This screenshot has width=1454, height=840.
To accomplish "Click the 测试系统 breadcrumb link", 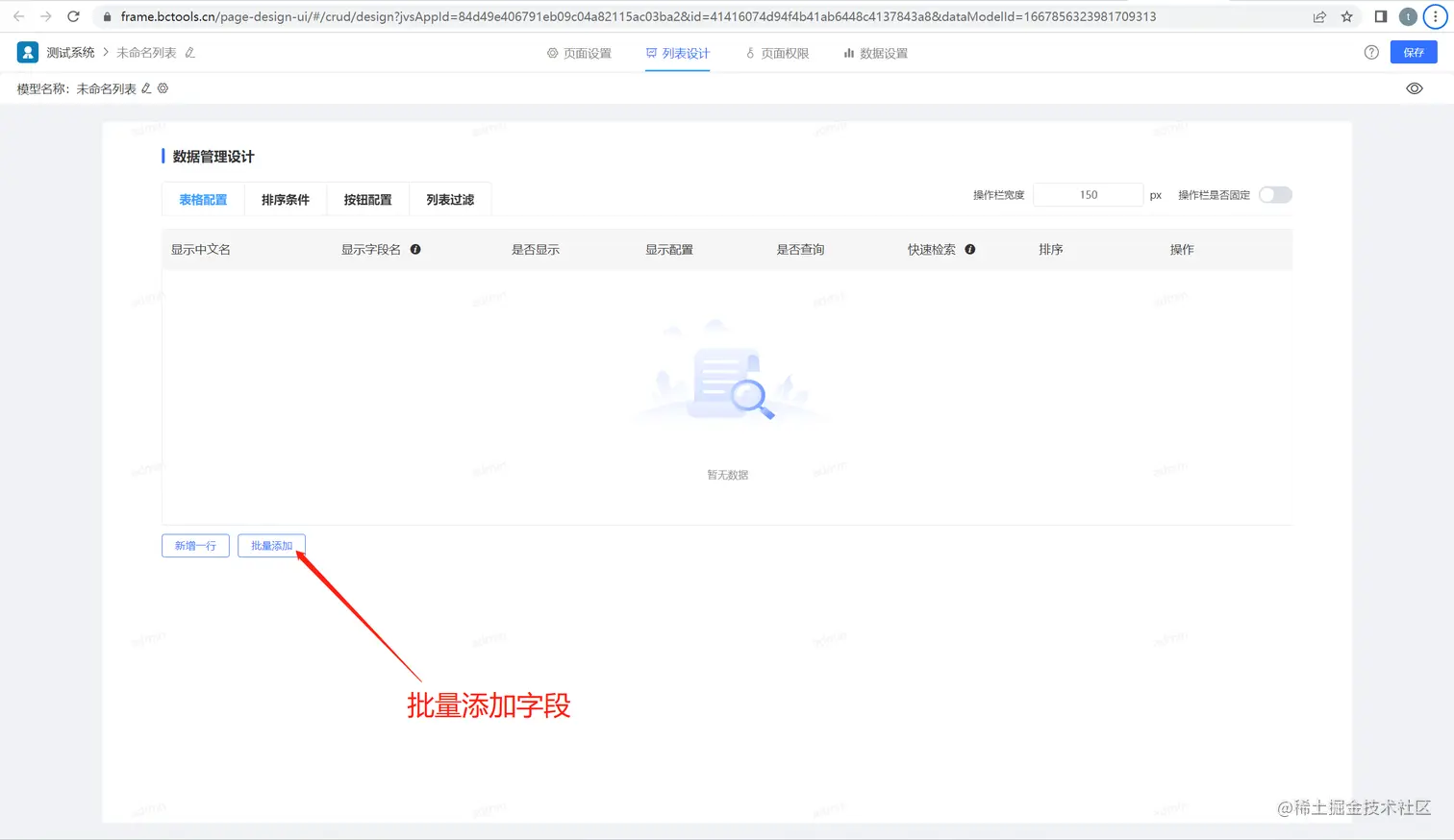I will (x=71, y=53).
